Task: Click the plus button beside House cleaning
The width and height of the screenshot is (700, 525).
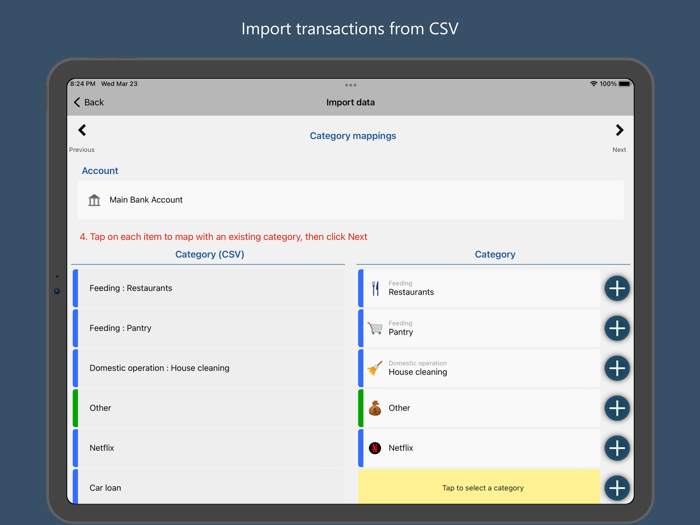Action: click(x=617, y=368)
